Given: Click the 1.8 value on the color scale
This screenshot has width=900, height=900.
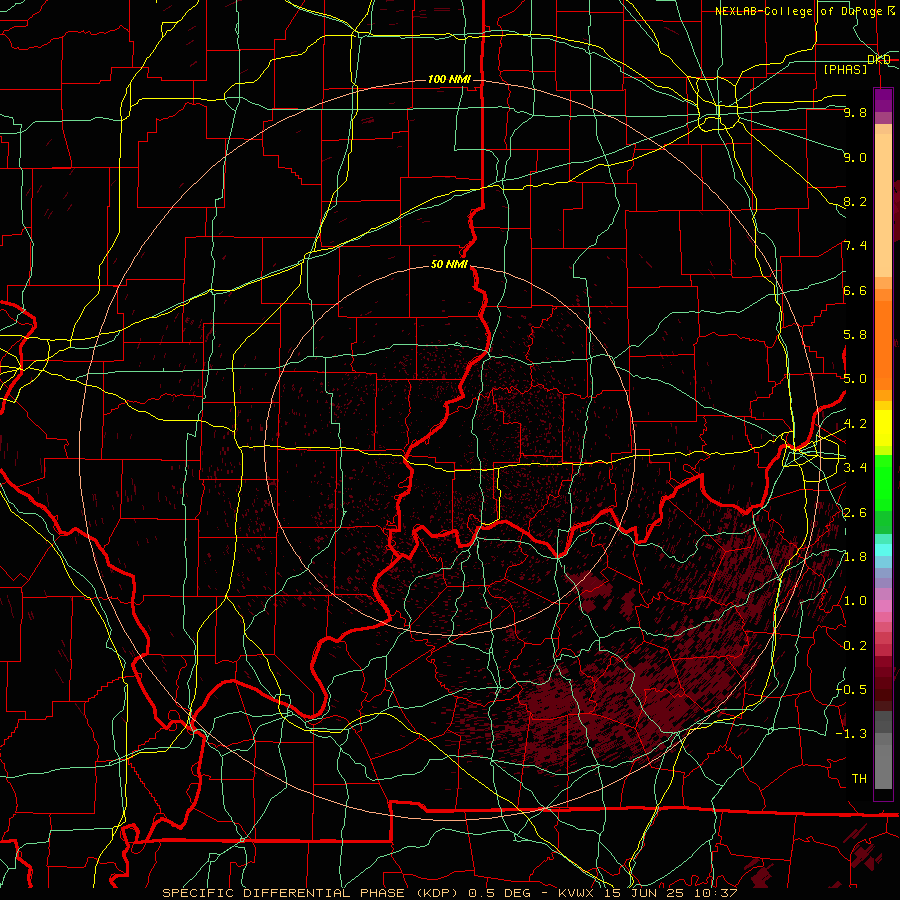Looking at the screenshot, I should (855, 557).
